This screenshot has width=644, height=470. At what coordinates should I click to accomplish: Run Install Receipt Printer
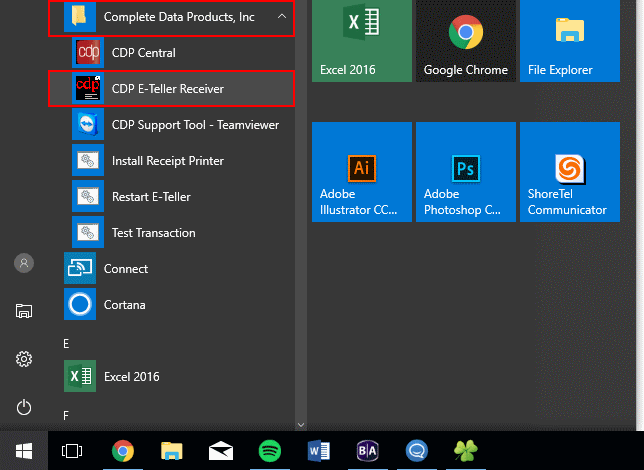click(171, 161)
